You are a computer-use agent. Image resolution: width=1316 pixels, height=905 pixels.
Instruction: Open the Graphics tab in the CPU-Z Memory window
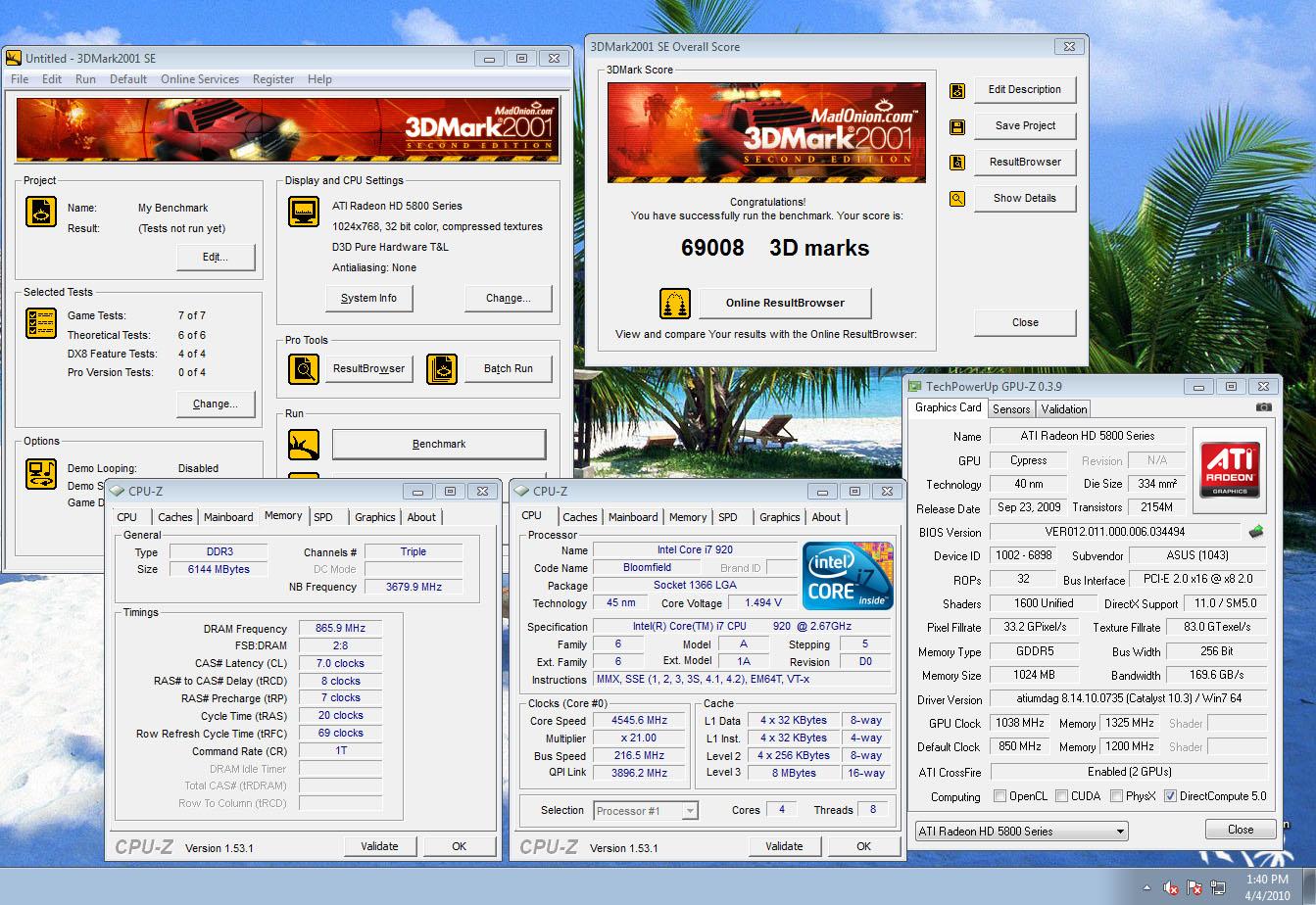click(375, 517)
